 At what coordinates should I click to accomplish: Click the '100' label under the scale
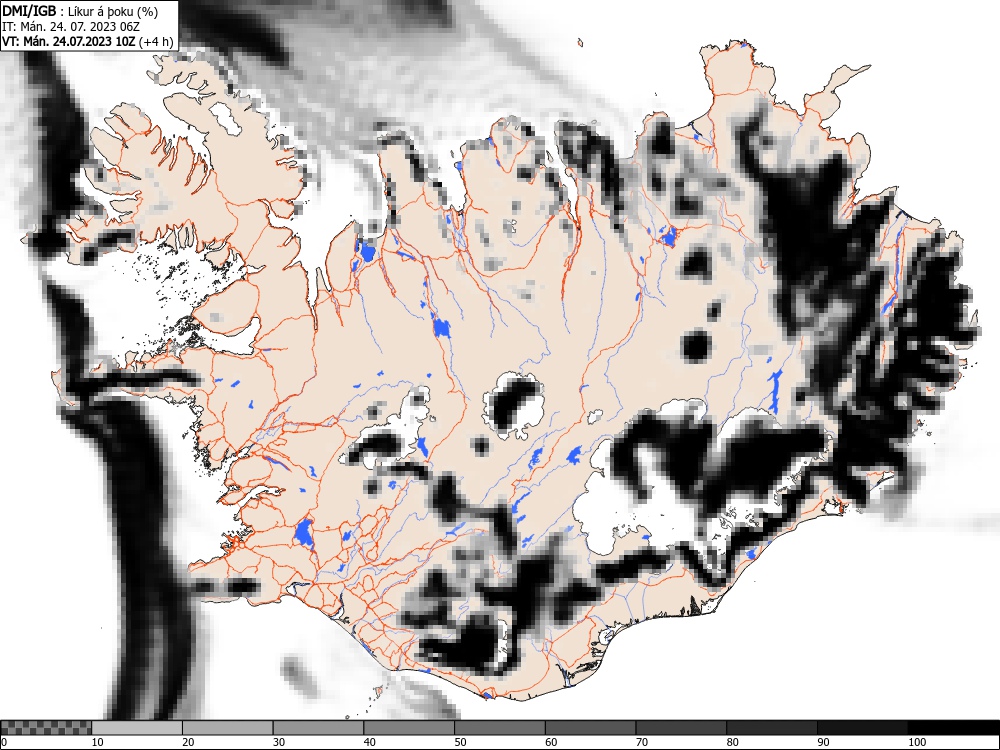(x=916, y=742)
